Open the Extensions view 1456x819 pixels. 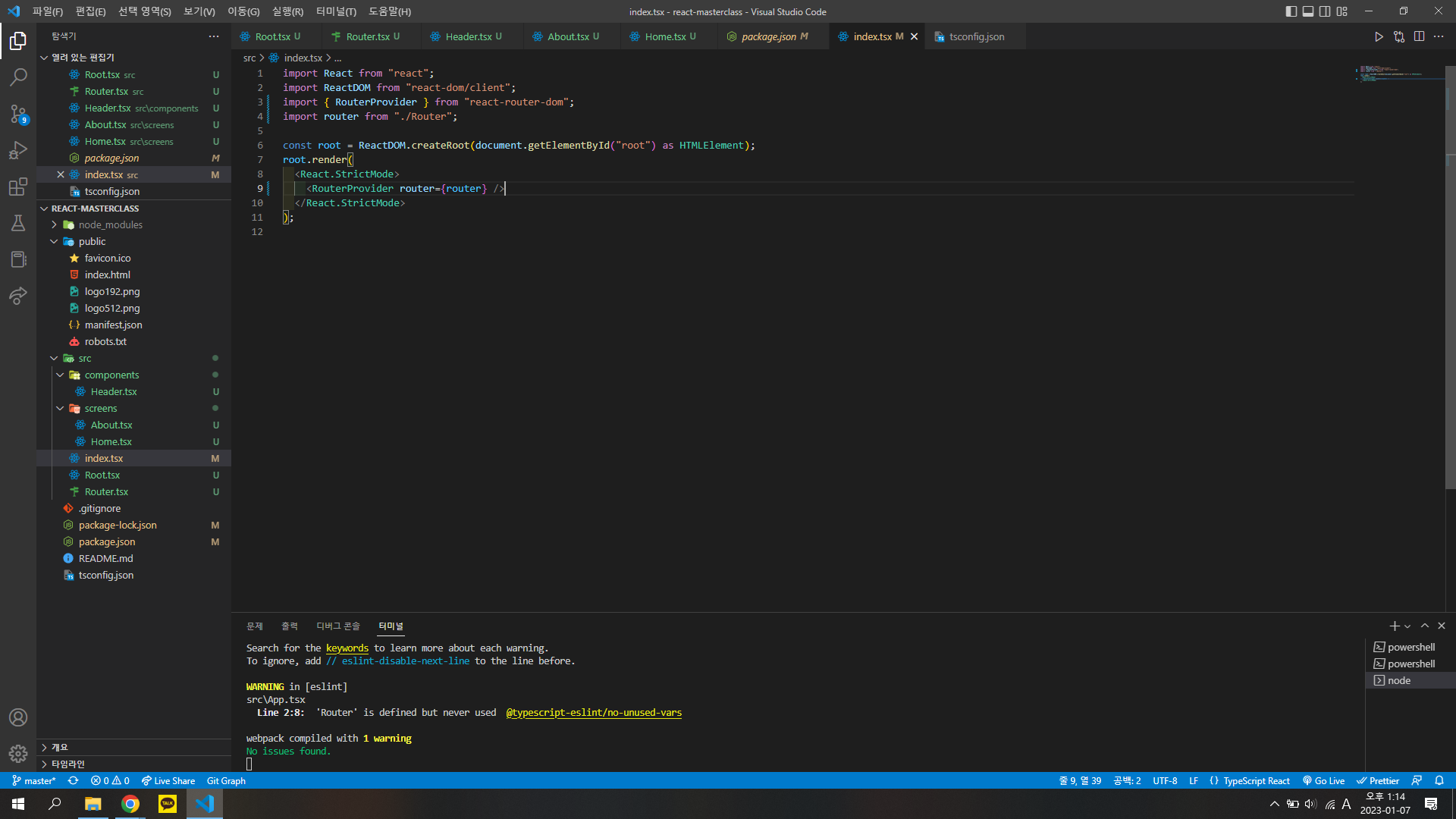[x=18, y=187]
